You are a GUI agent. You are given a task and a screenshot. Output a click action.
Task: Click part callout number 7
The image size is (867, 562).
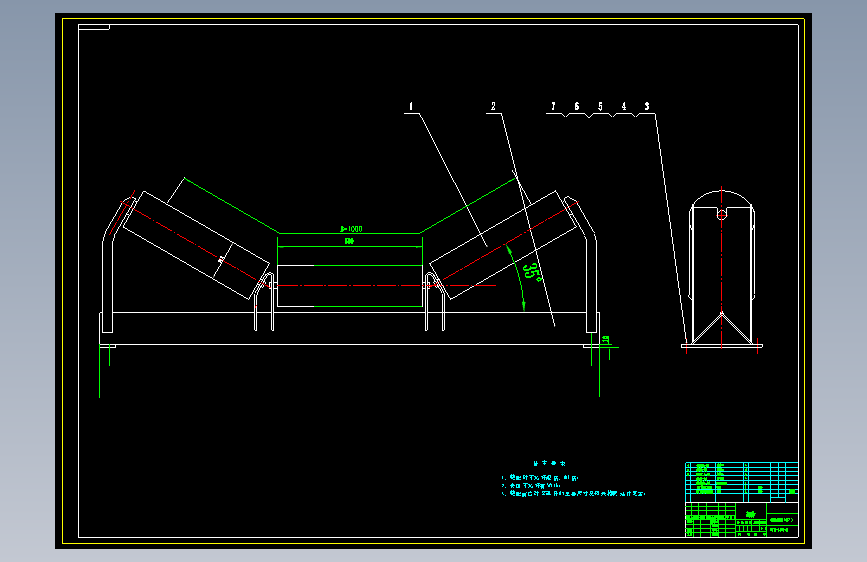coord(553,106)
